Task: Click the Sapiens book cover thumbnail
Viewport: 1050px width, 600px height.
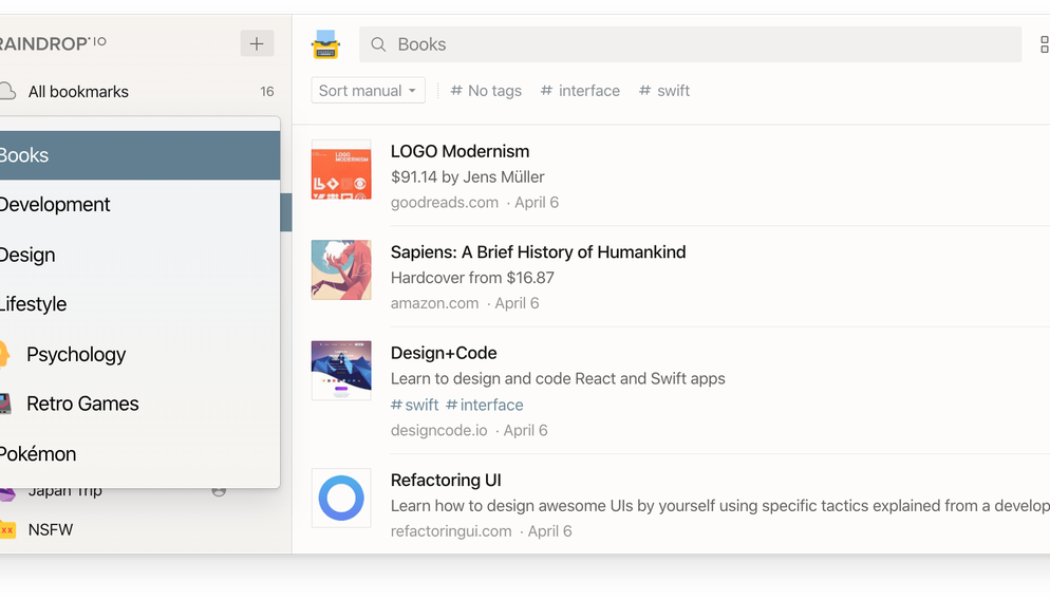Action: [341, 270]
